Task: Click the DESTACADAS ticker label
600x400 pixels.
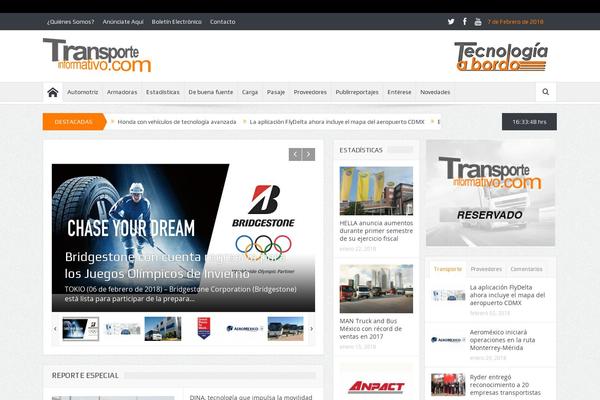Action: point(74,122)
